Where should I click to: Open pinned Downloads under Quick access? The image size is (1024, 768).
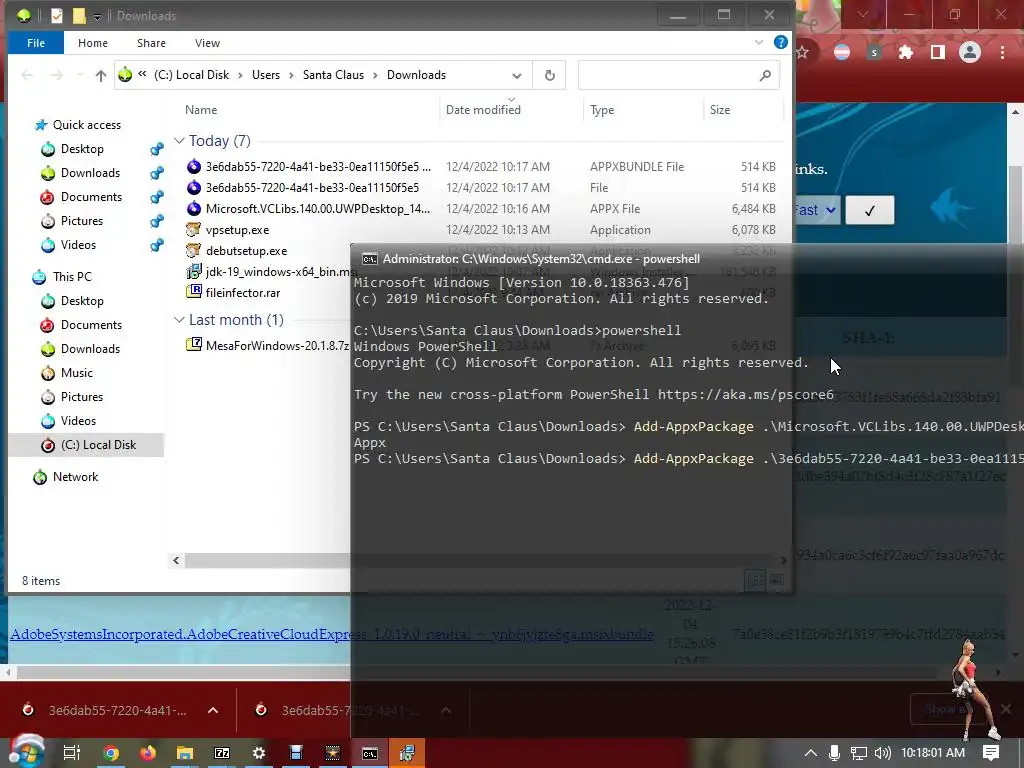(90, 173)
